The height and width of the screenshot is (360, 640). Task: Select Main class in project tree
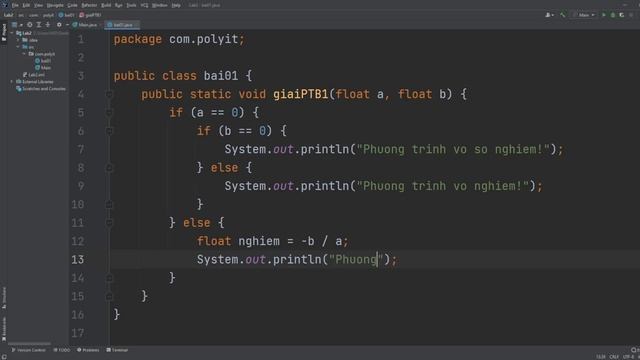tap(43, 68)
